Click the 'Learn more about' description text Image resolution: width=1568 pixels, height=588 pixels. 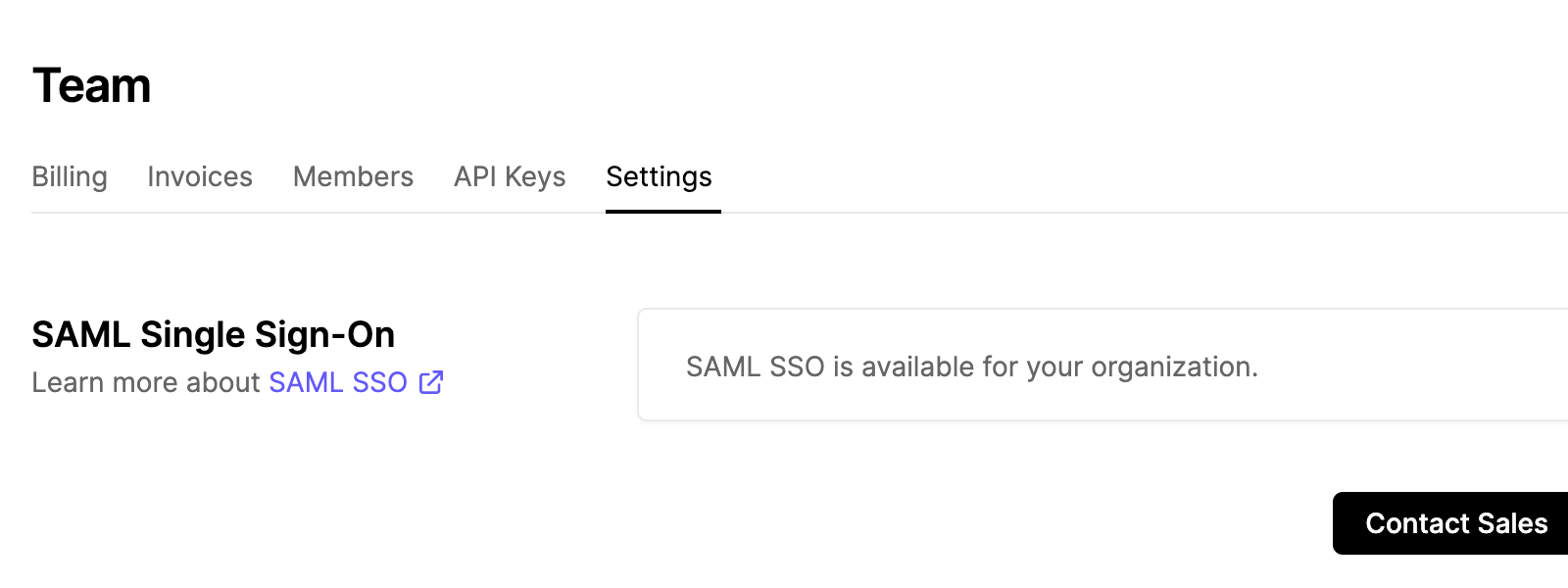tap(145, 382)
